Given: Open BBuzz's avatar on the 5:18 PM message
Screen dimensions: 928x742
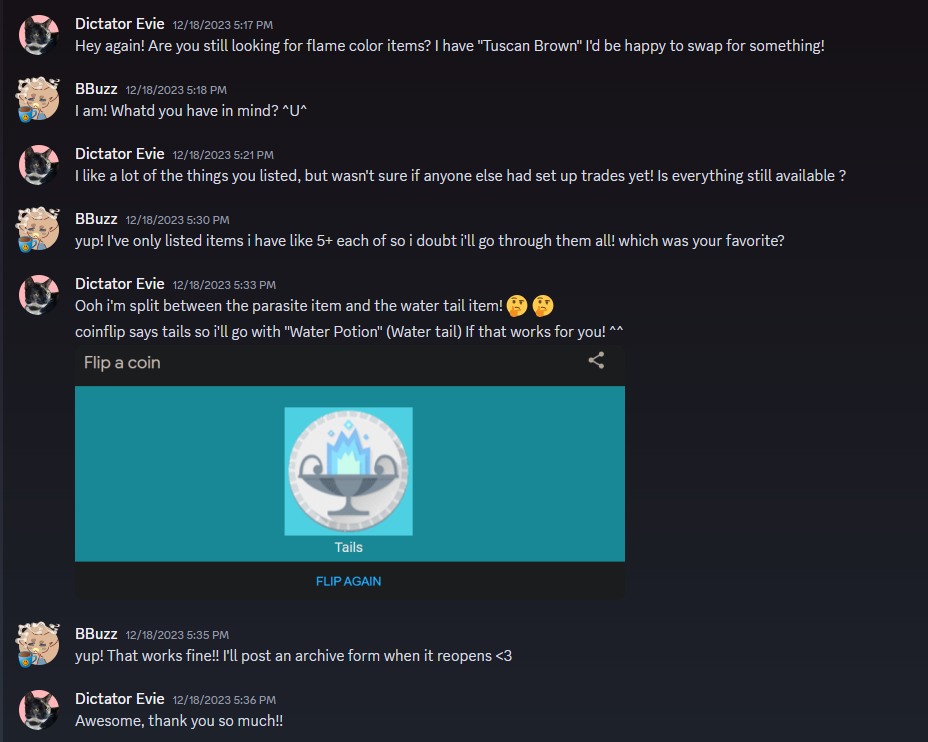Looking at the screenshot, I should (x=39, y=99).
